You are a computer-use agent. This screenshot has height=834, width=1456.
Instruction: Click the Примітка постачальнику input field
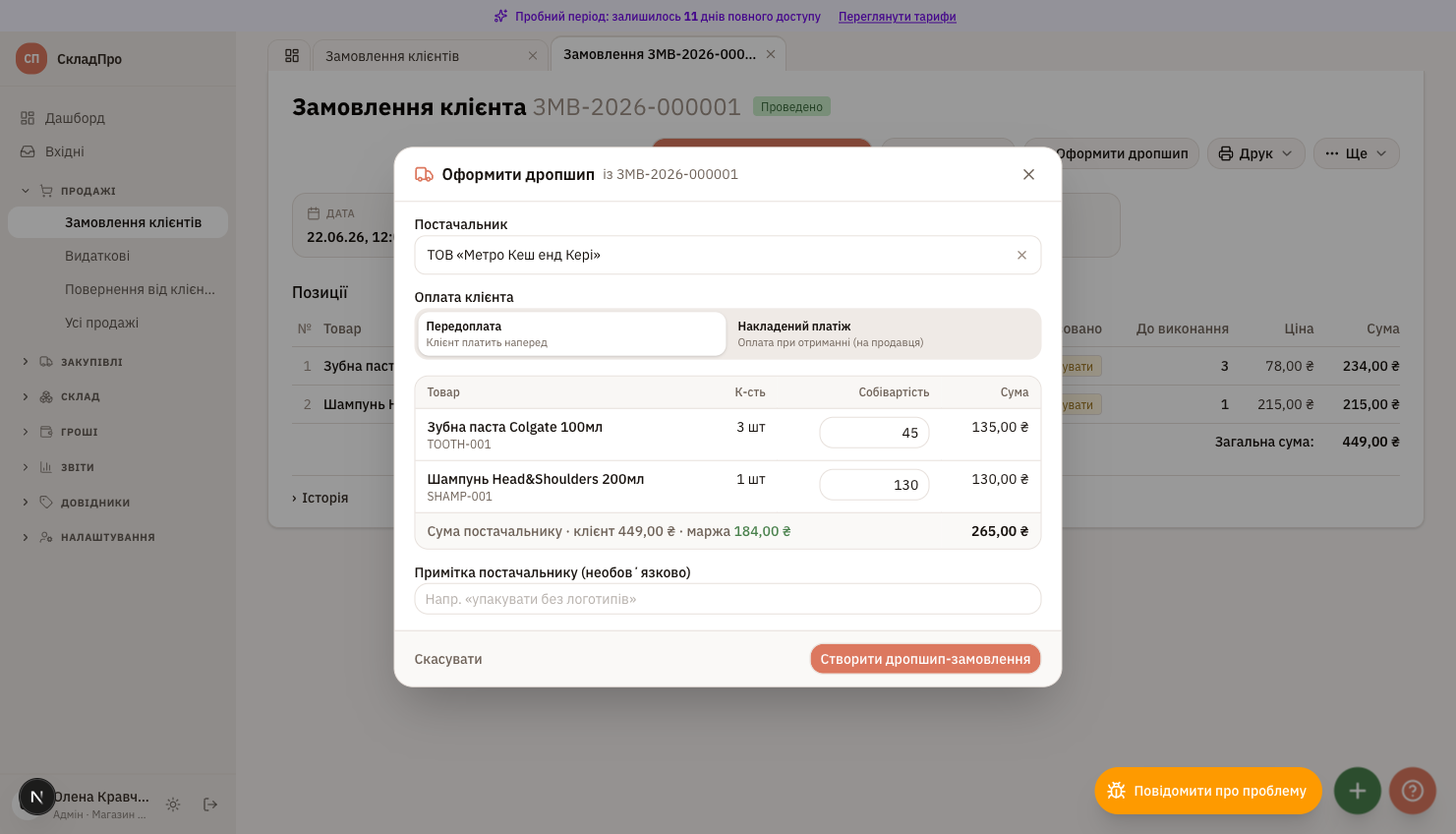(x=728, y=599)
